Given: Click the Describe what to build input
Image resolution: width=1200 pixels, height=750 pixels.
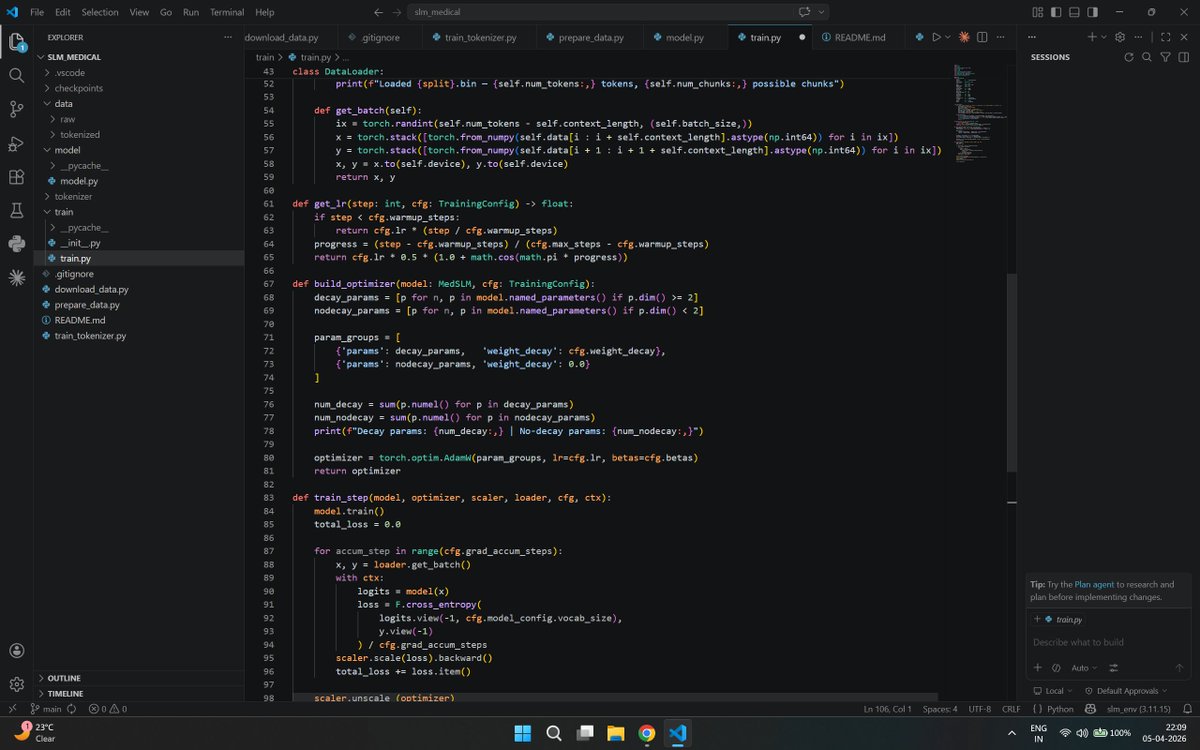Looking at the screenshot, I should [x=1108, y=642].
